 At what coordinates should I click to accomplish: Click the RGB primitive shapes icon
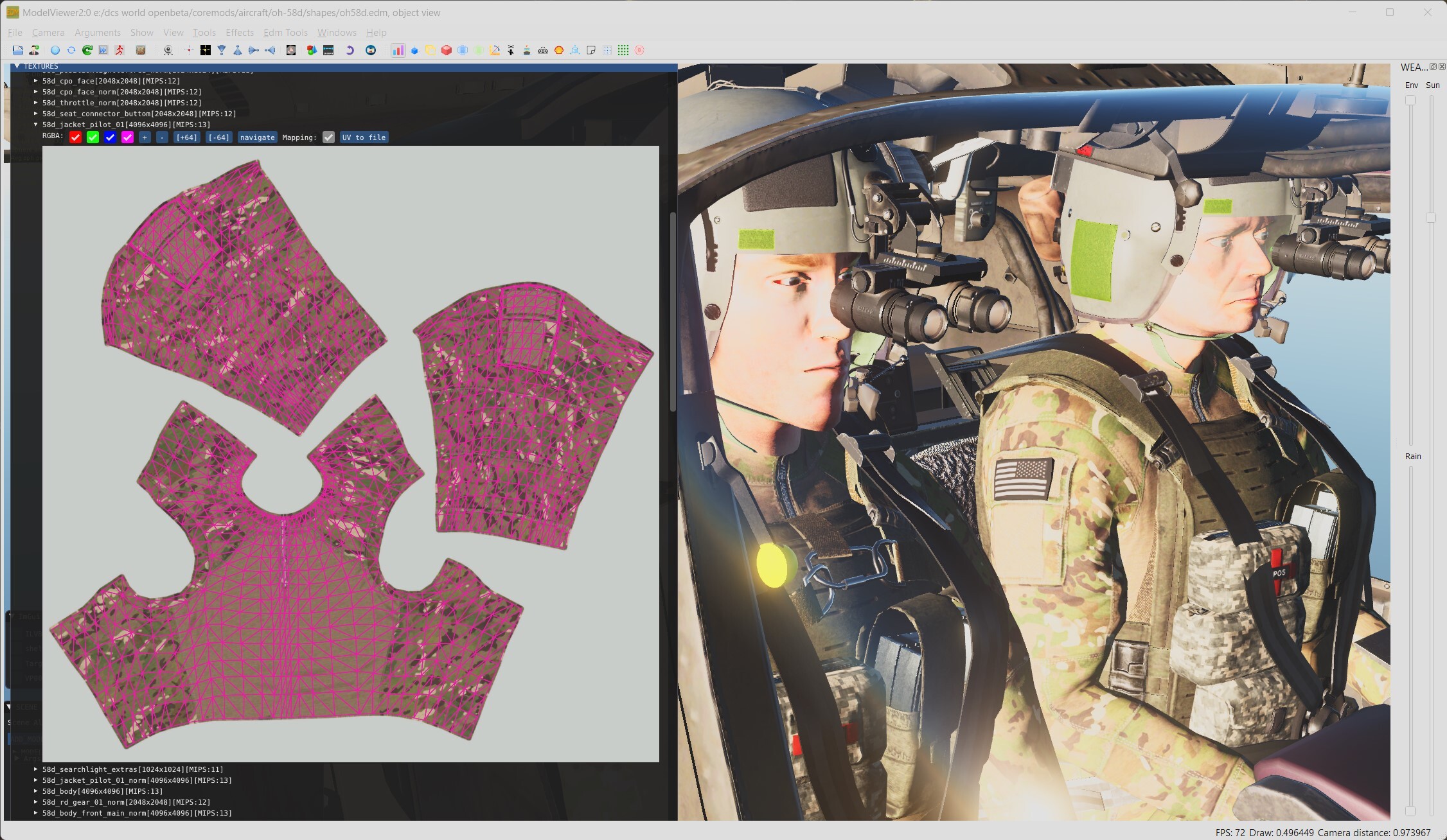point(312,50)
